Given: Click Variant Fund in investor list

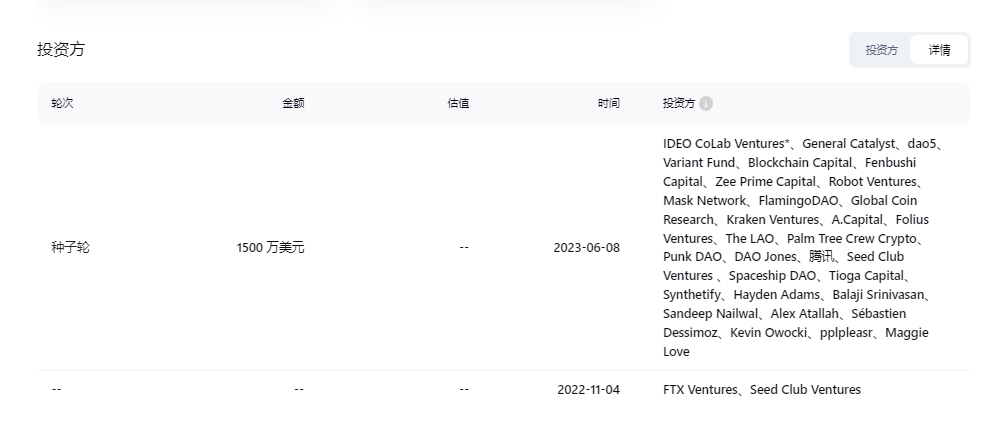Looking at the screenshot, I should tap(699, 163).
